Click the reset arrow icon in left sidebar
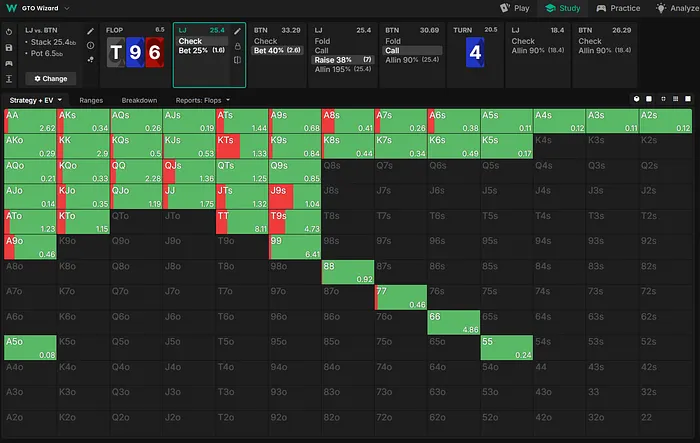This screenshot has height=443, width=700. [9, 31]
